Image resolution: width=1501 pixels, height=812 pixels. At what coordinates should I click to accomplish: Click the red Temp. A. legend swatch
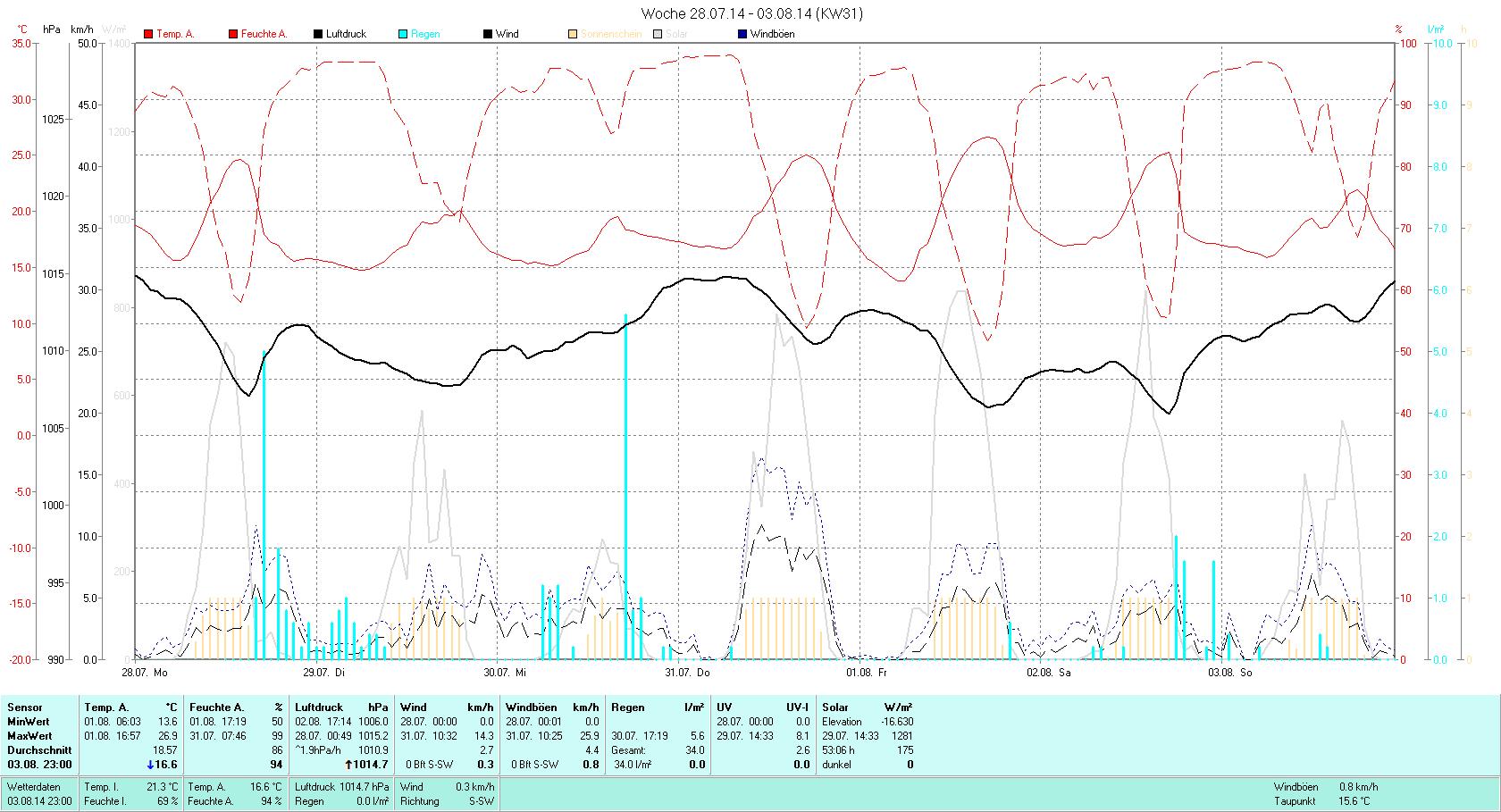(x=148, y=34)
